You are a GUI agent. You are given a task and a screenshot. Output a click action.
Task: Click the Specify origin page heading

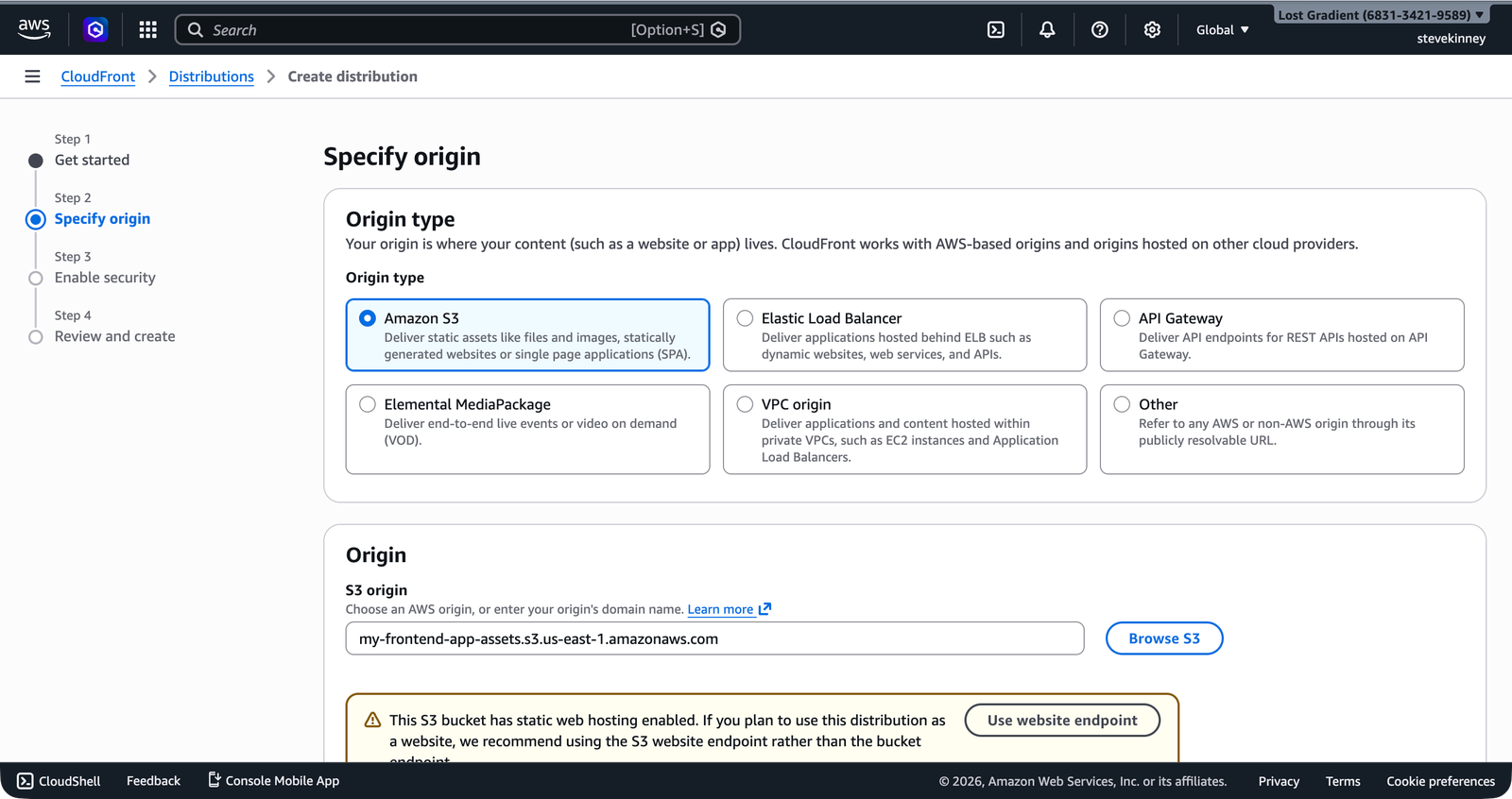(402, 157)
